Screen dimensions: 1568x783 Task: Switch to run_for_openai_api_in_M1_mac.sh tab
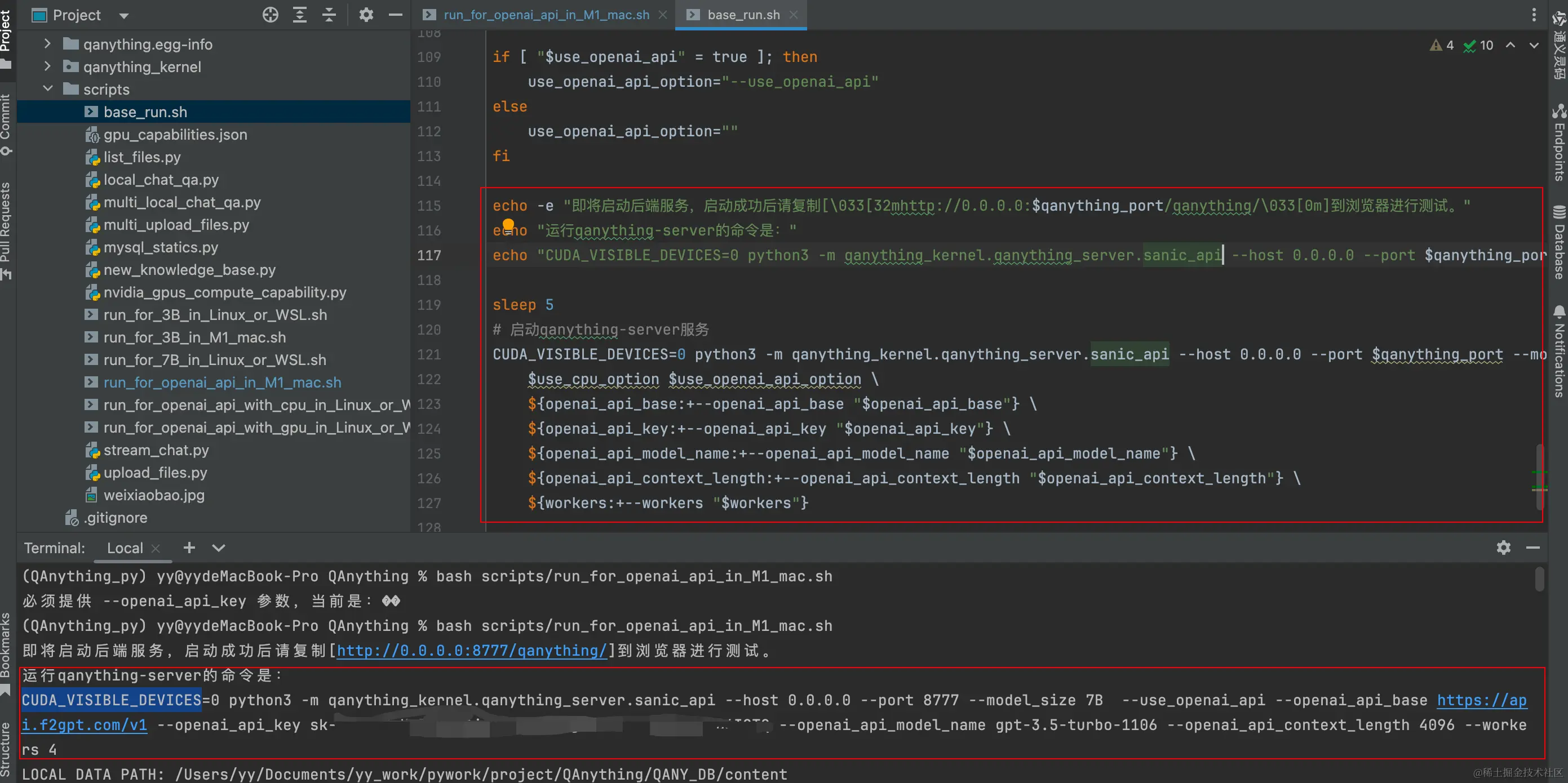(x=546, y=15)
